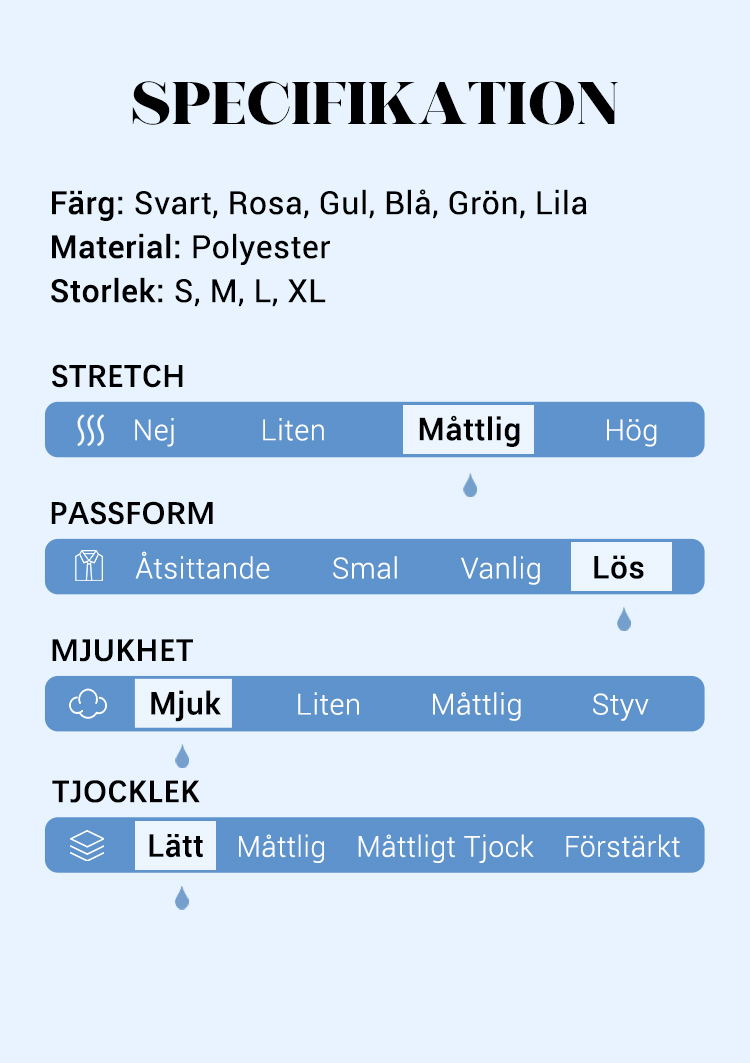Click the stacked layers icon in Tjocklek
Image resolution: width=750 pixels, height=1063 pixels.
(88, 846)
